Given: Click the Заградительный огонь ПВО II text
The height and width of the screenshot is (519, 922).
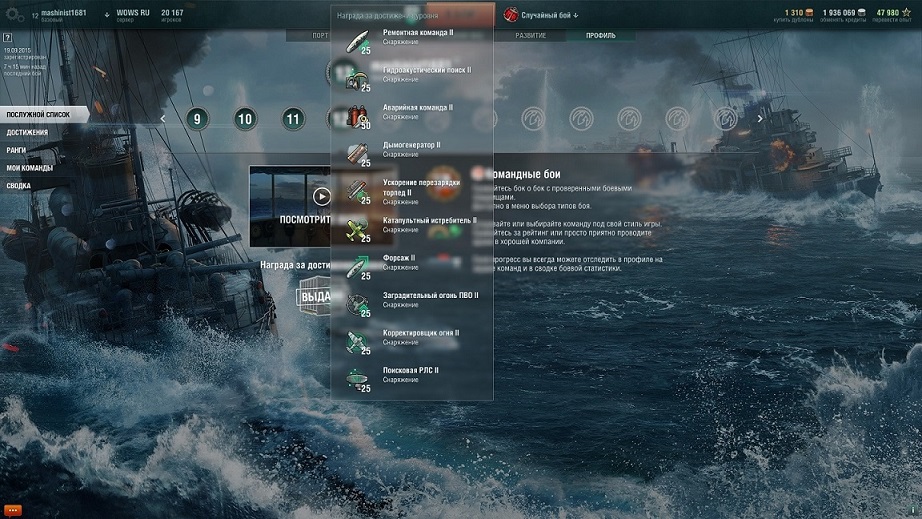Looking at the screenshot, I should (430, 295).
